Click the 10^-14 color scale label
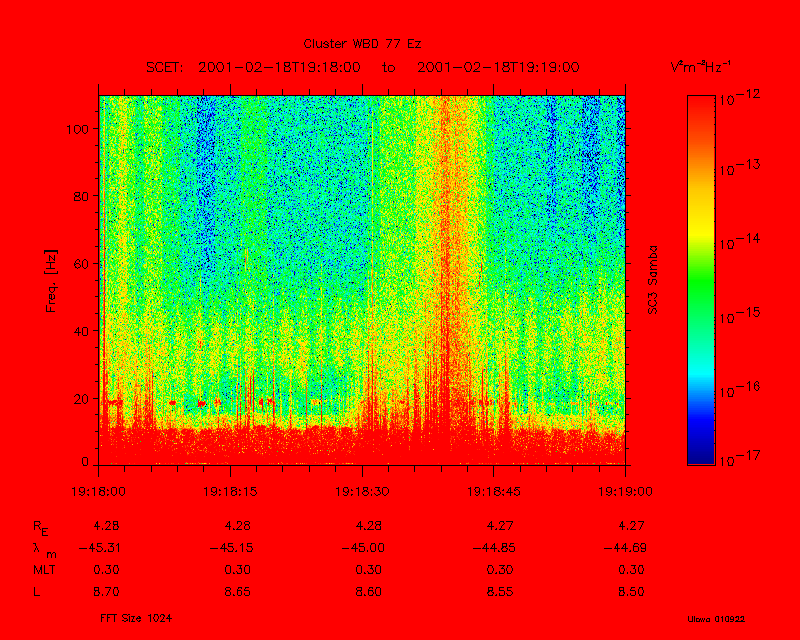Viewport: 800px width, 640px height. point(740,243)
